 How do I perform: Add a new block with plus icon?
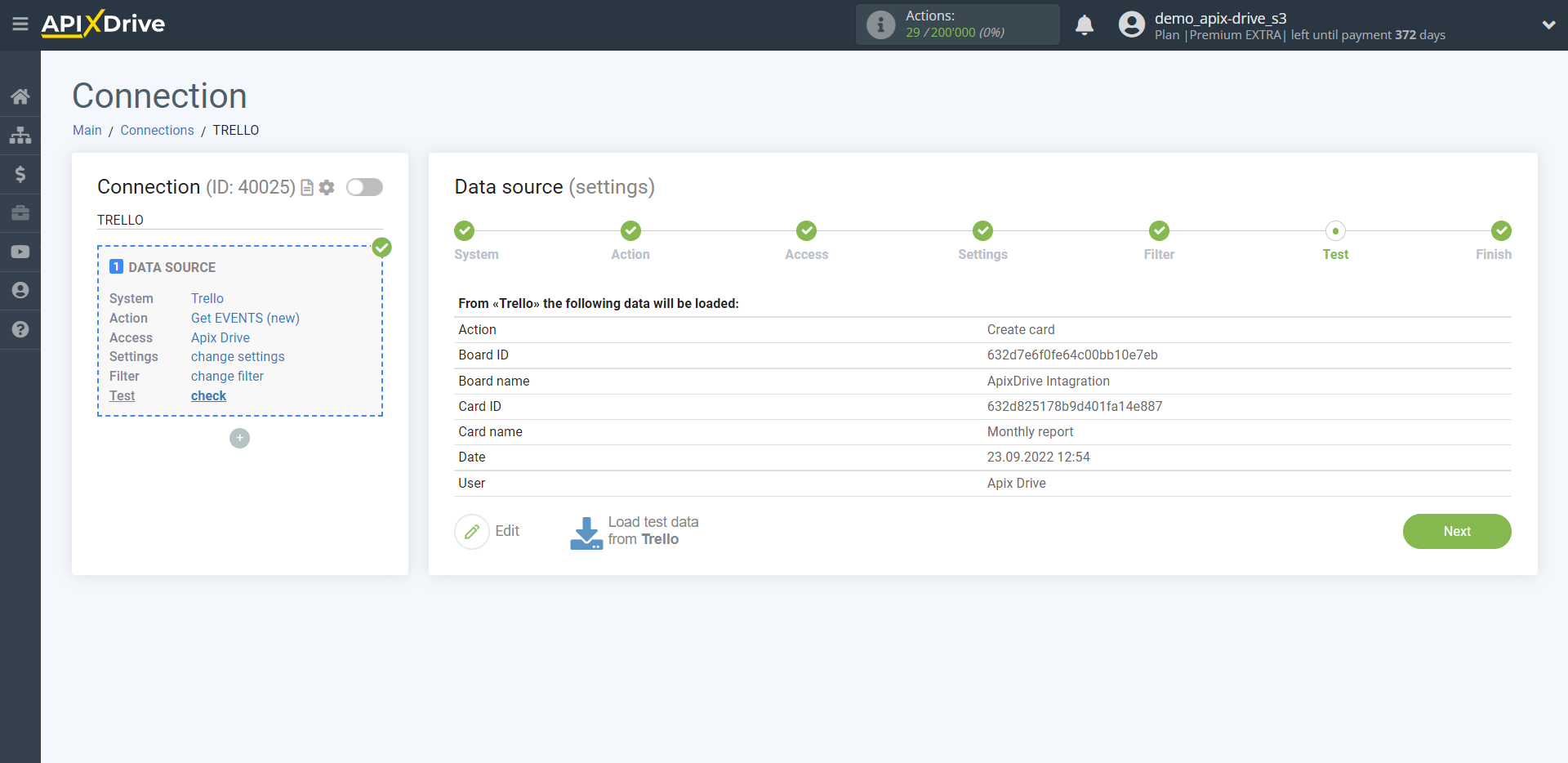point(239,438)
